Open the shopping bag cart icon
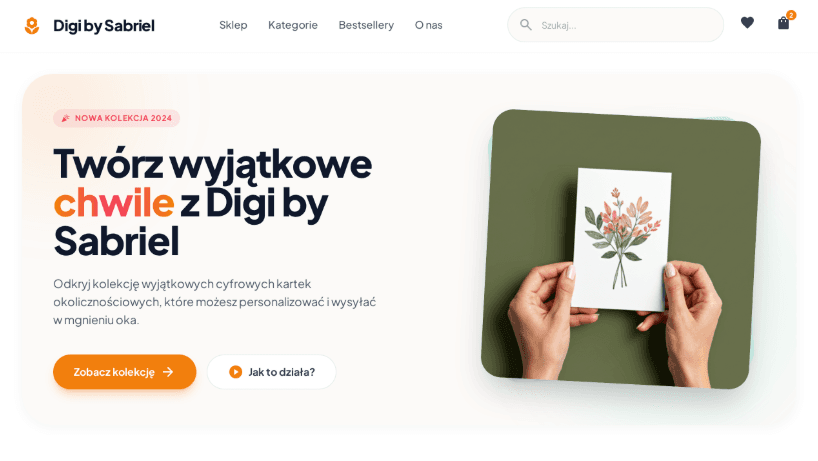 tap(783, 23)
